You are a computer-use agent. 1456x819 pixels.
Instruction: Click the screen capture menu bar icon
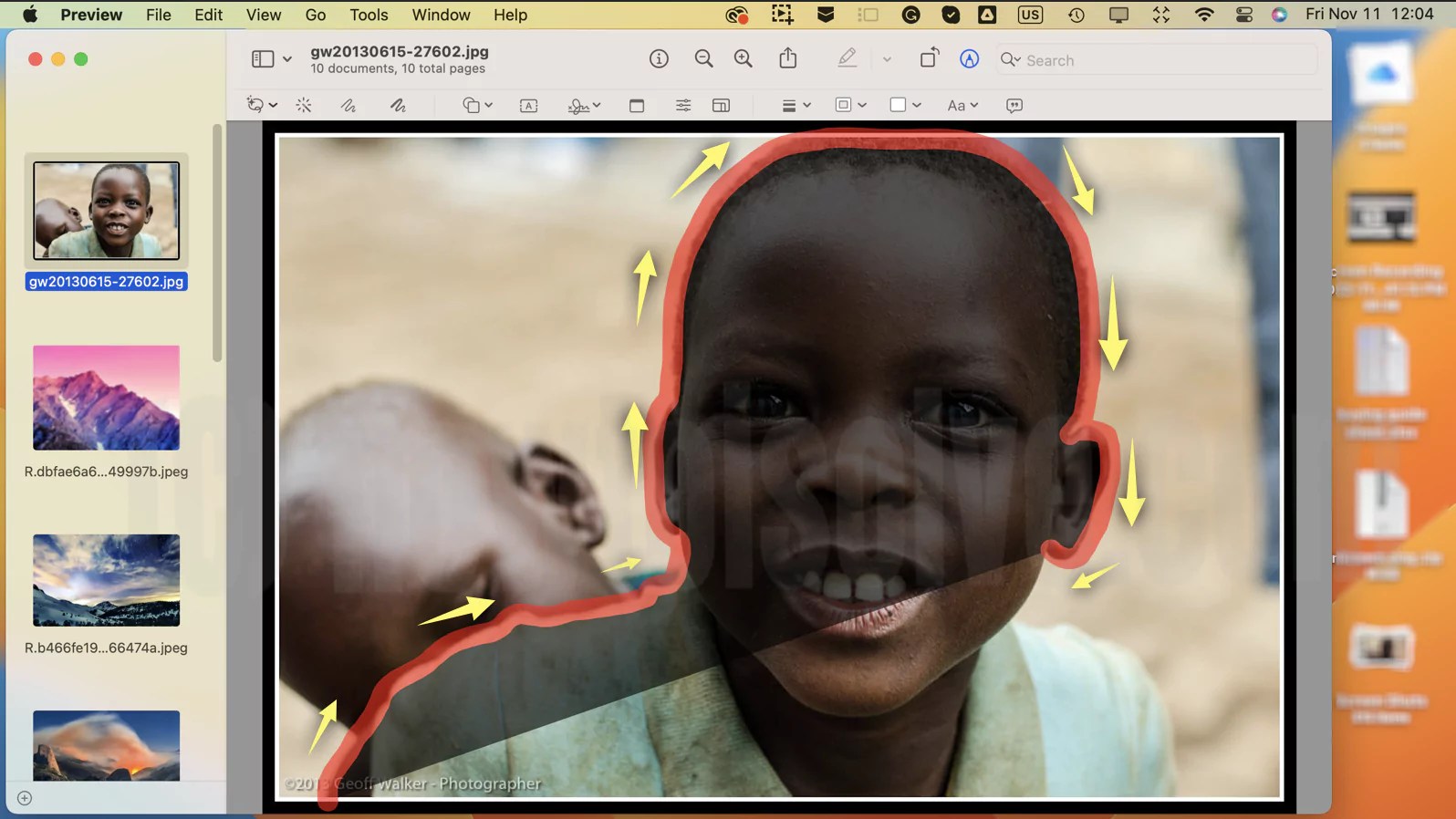point(782,15)
